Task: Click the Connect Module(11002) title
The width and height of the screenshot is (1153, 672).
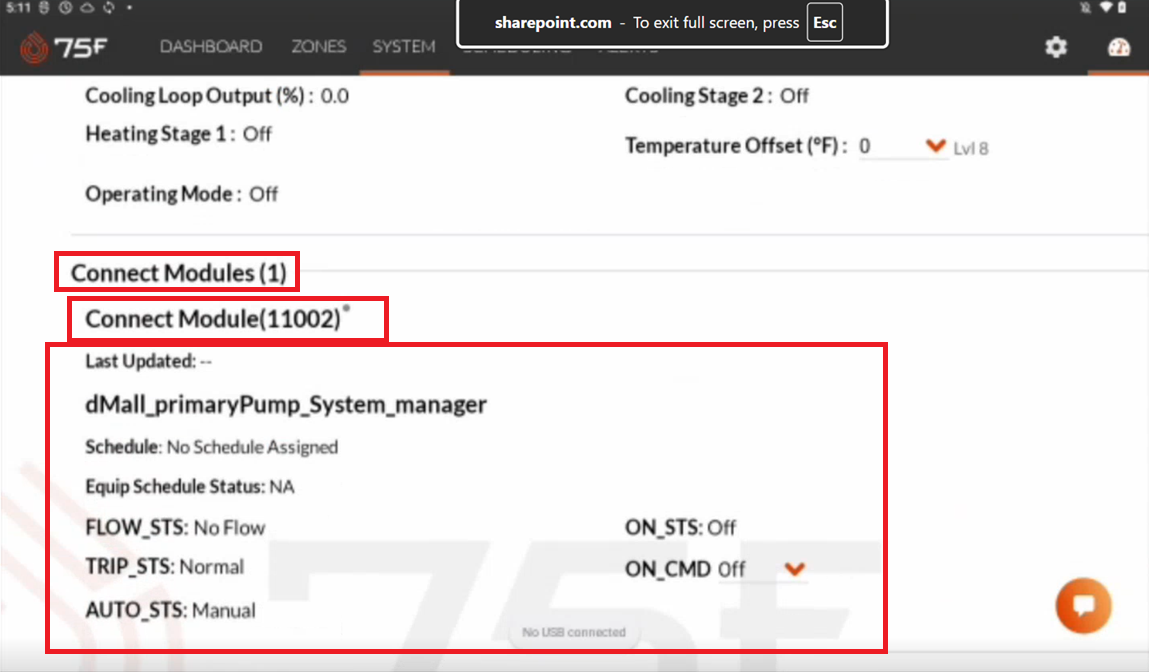Action: [x=213, y=319]
